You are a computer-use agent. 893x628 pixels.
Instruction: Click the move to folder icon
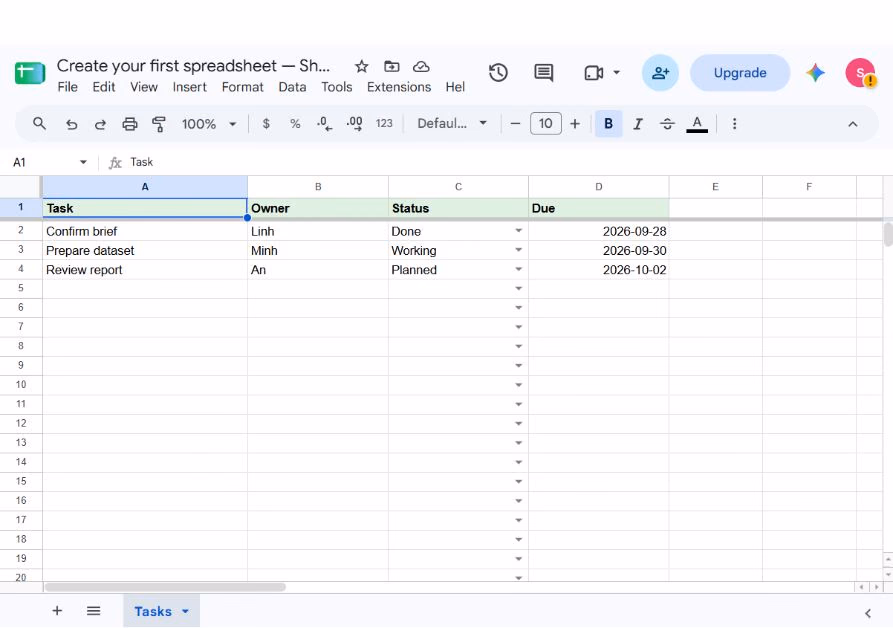391,67
